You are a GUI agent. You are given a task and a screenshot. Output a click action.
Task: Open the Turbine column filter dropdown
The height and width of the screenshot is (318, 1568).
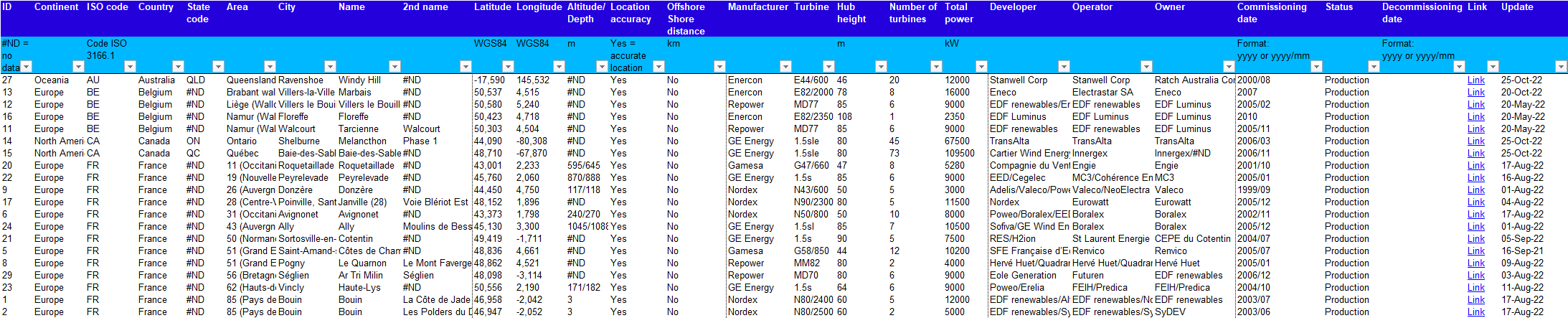coord(828,67)
